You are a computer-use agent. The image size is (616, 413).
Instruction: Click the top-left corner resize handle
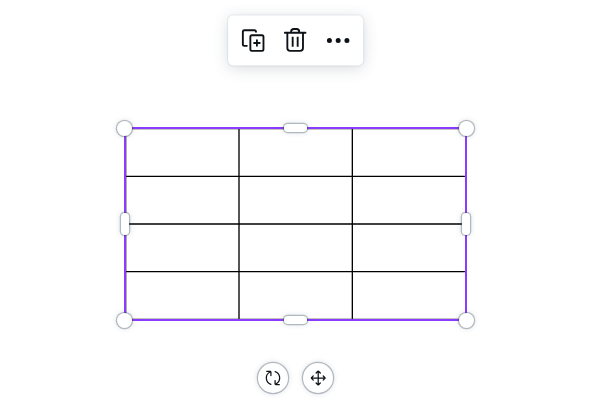[125, 128]
